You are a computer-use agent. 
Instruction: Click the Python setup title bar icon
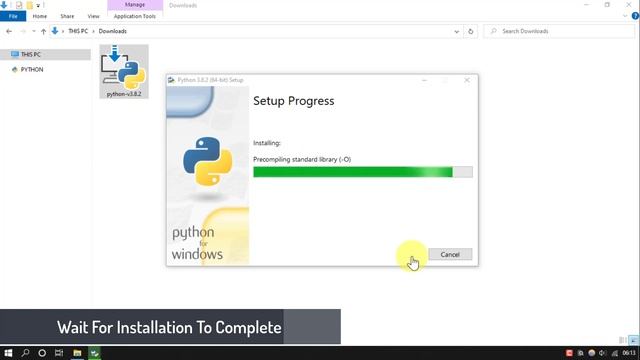click(x=171, y=80)
